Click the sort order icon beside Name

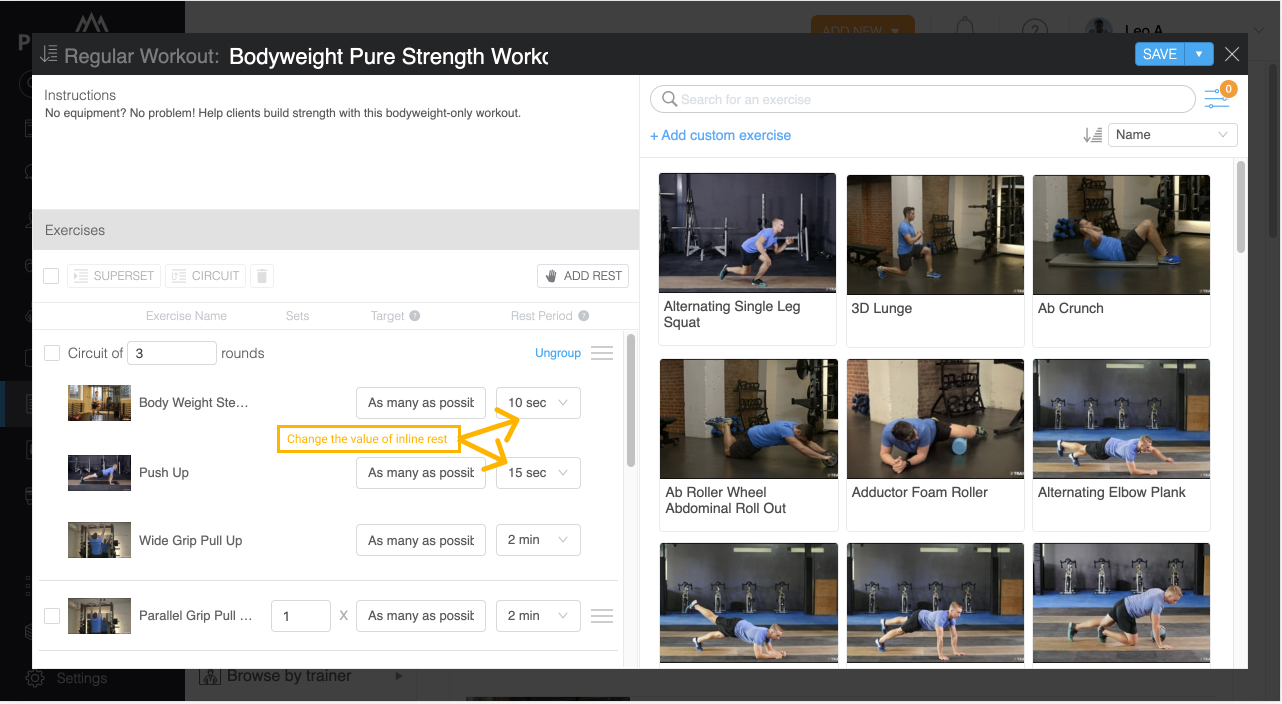click(1092, 135)
